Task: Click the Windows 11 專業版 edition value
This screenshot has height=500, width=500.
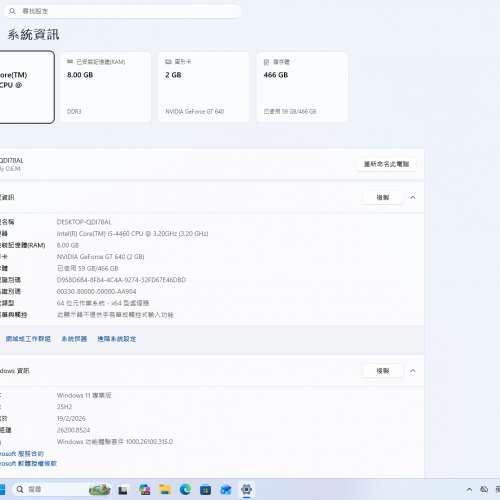Action: (x=84, y=395)
